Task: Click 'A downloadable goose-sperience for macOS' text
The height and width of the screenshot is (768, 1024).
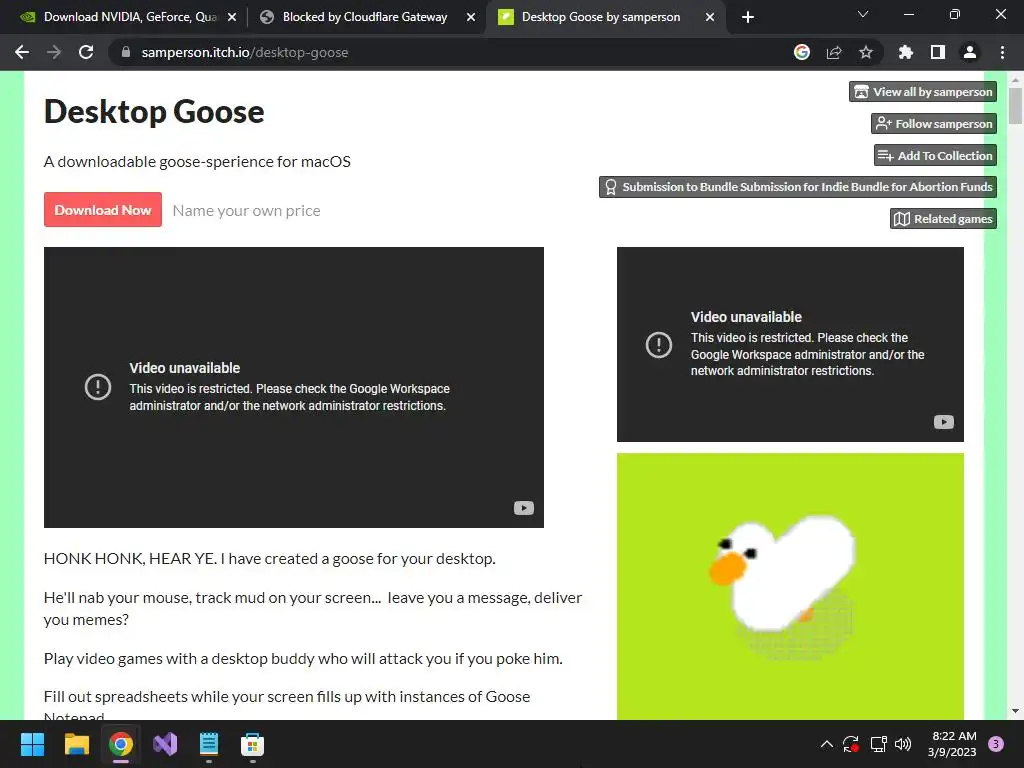Action: coord(197,161)
